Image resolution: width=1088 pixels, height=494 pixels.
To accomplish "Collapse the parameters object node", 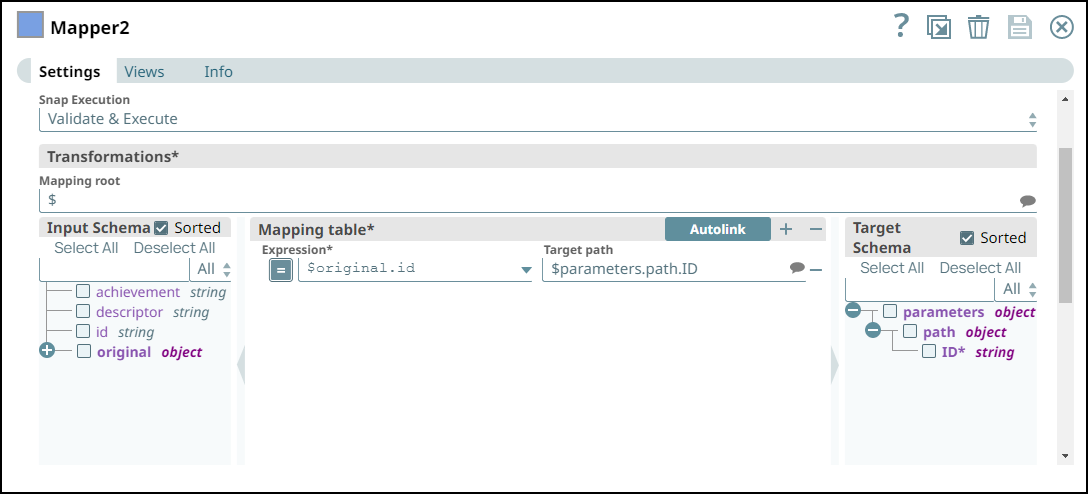I will click(853, 311).
